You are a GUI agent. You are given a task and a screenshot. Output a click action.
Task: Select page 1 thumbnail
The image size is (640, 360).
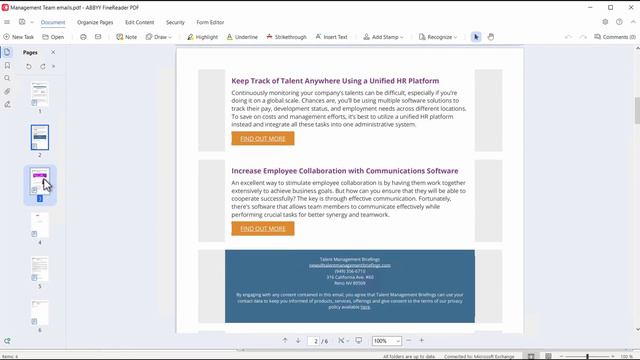(x=40, y=94)
